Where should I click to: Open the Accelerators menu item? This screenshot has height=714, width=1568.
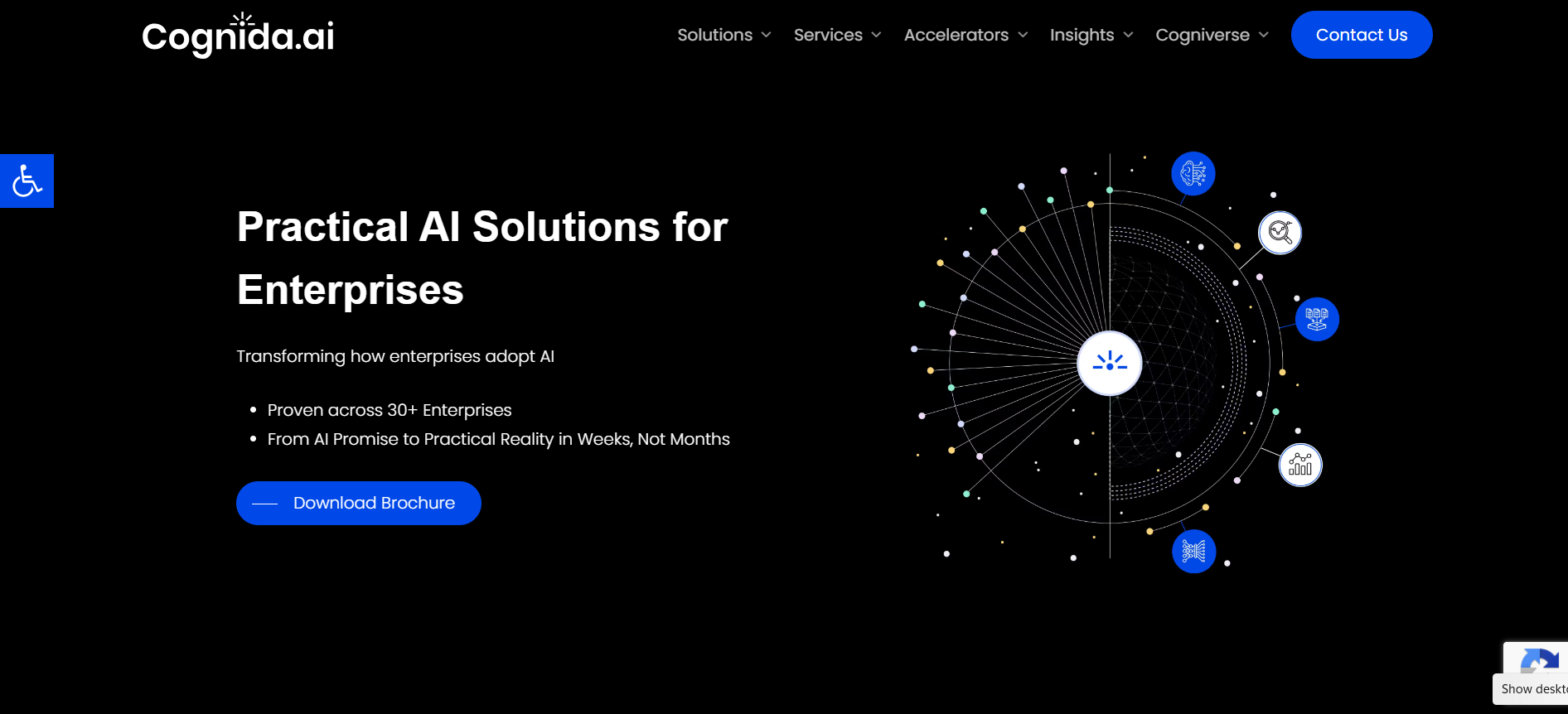click(956, 35)
